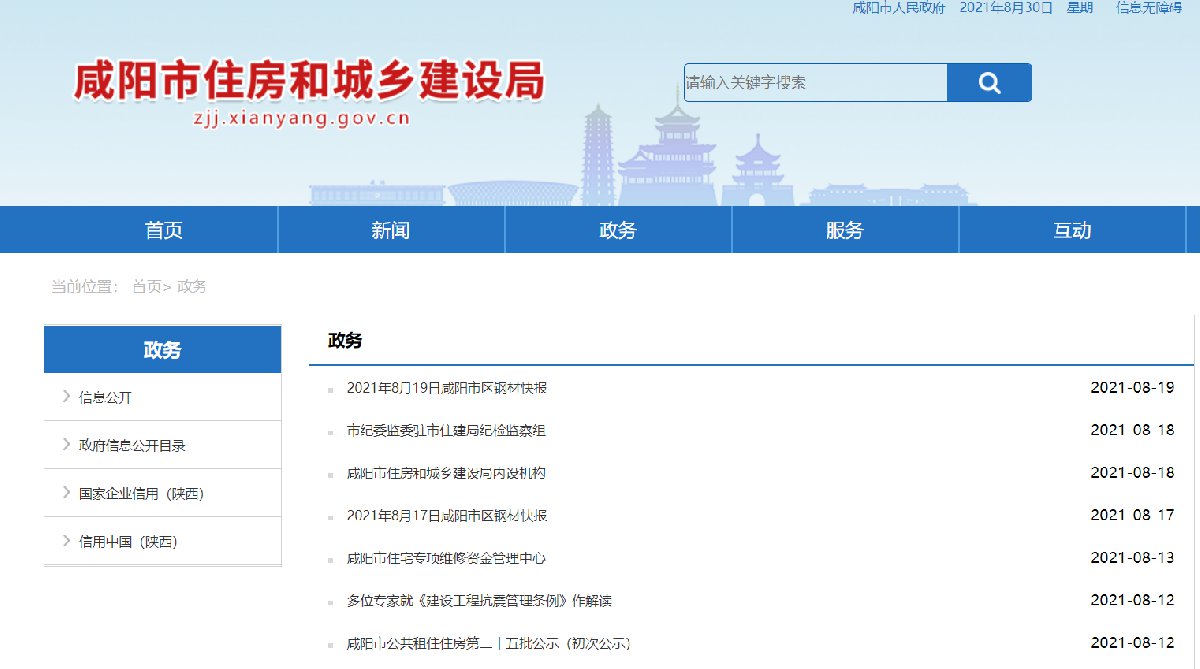Open the arrow beside 信用中国（陕西）
This screenshot has height=669, width=1200.
[66, 541]
